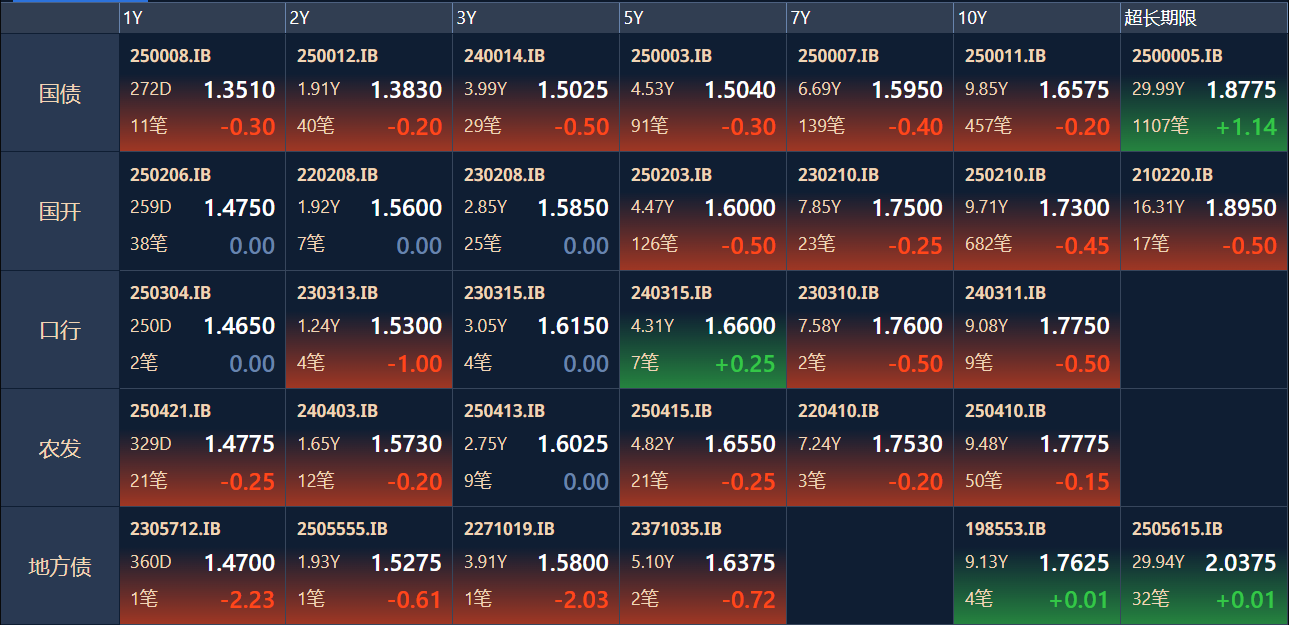Select the 1Y column header
Screen dimensions: 1289x625
[x=202, y=18]
